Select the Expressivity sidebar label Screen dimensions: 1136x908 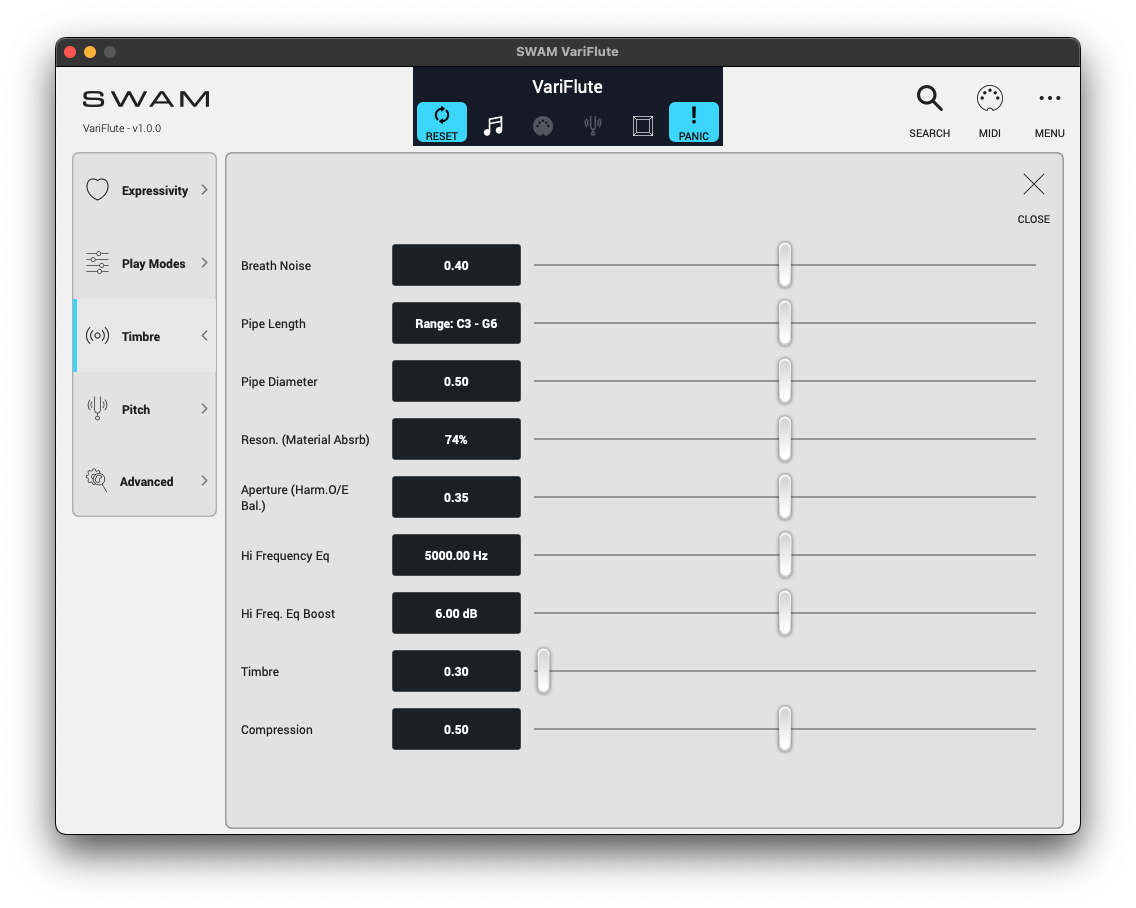(154, 191)
